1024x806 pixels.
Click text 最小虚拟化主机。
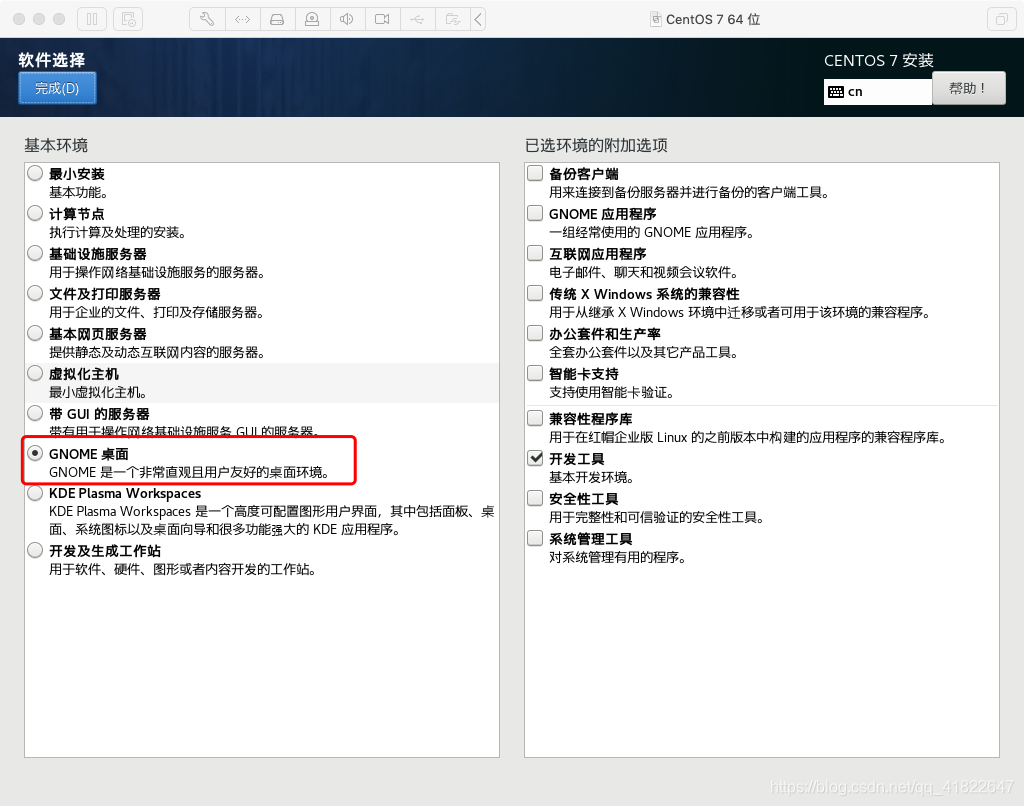pos(98,393)
